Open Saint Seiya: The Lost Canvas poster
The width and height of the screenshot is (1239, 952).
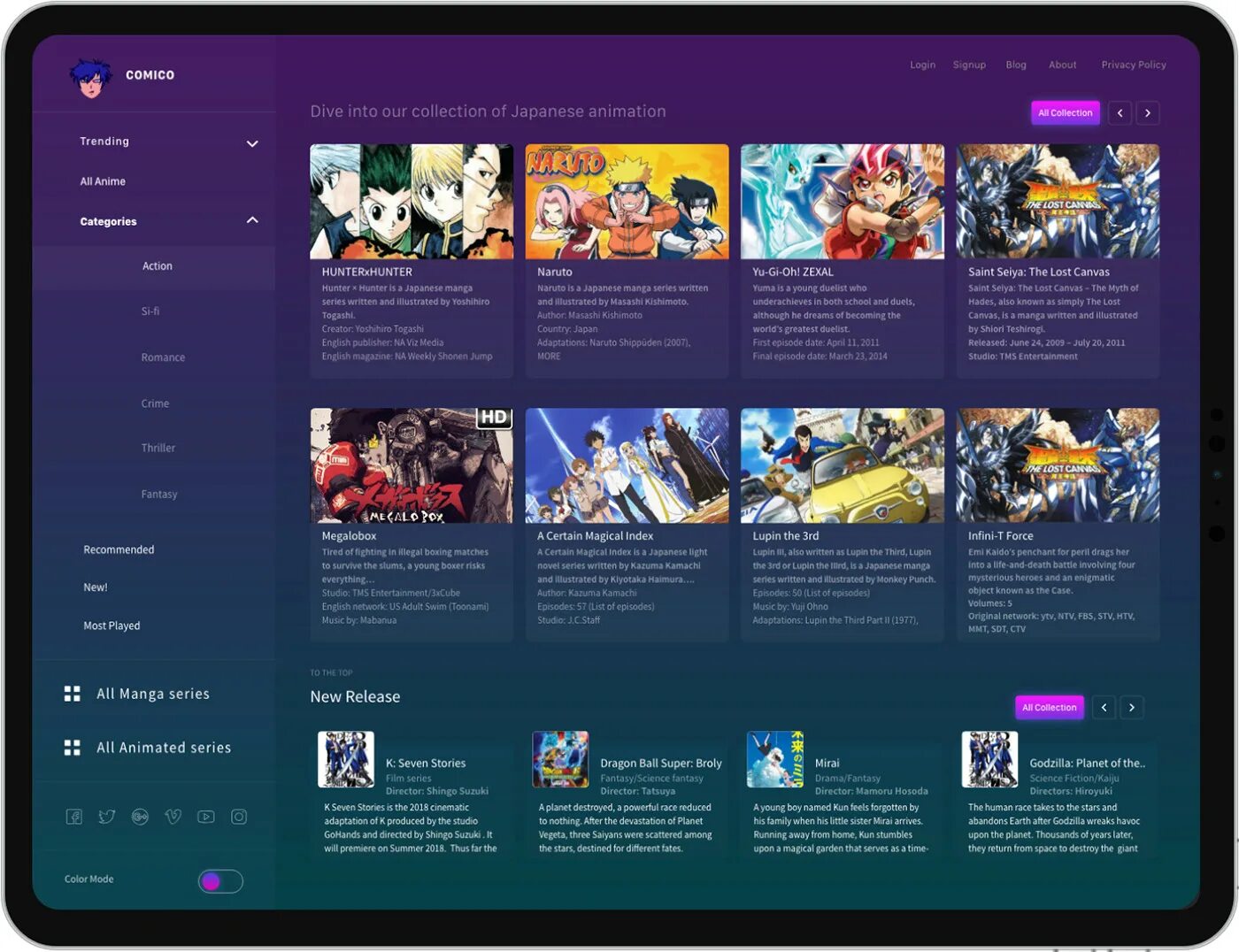click(x=1058, y=202)
